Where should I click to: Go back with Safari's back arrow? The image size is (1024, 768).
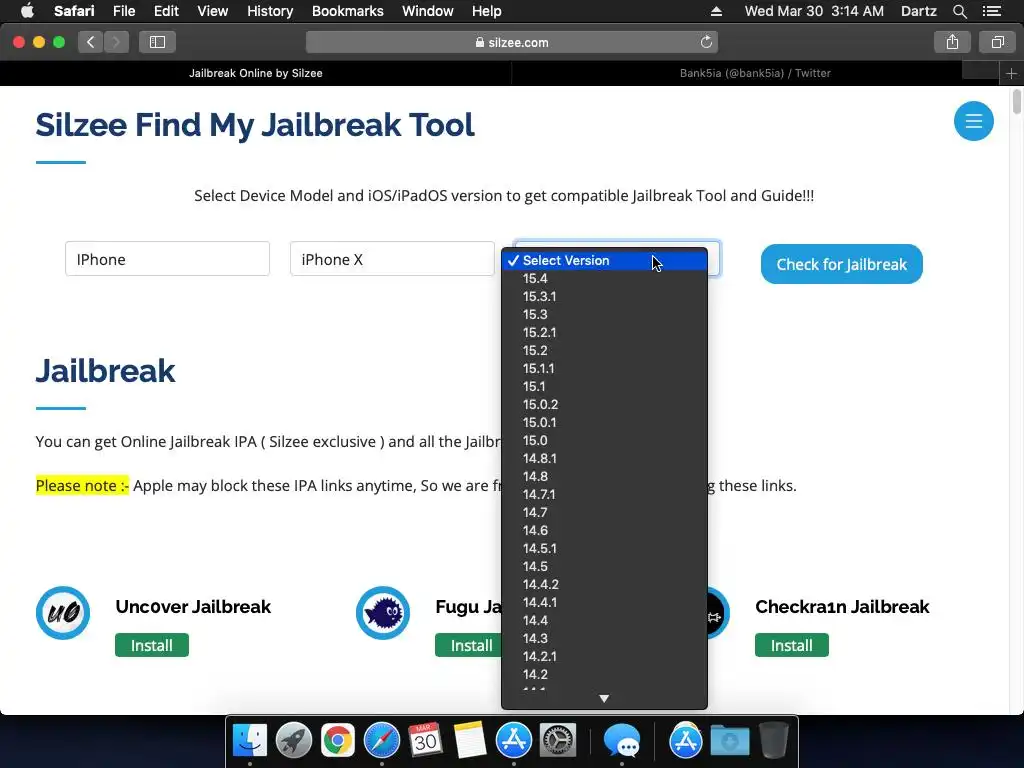click(x=91, y=42)
